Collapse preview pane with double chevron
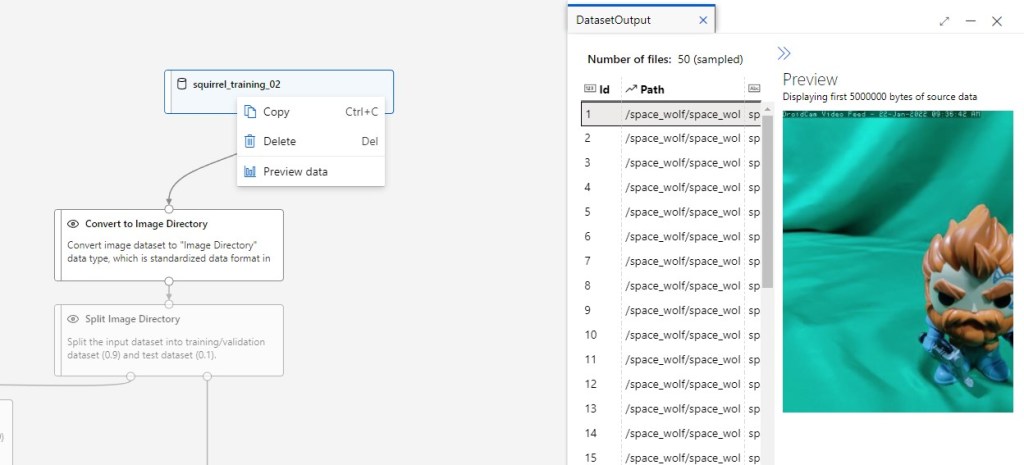 click(784, 54)
